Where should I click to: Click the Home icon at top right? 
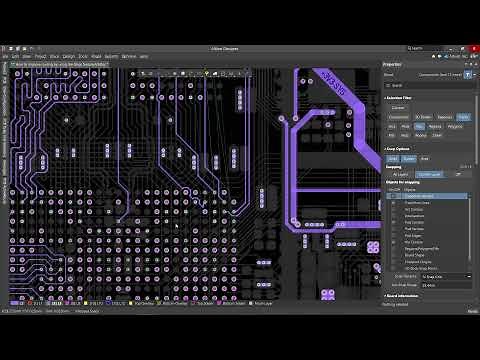pos(433,57)
